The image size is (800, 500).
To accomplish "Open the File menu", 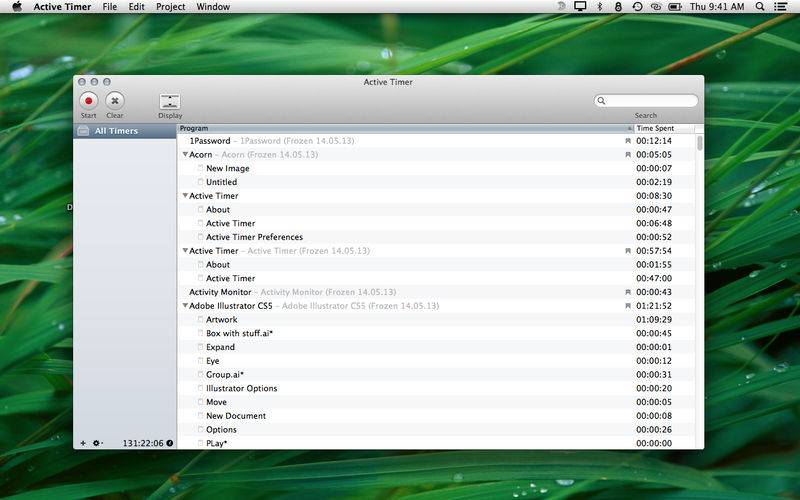I will click(x=110, y=7).
